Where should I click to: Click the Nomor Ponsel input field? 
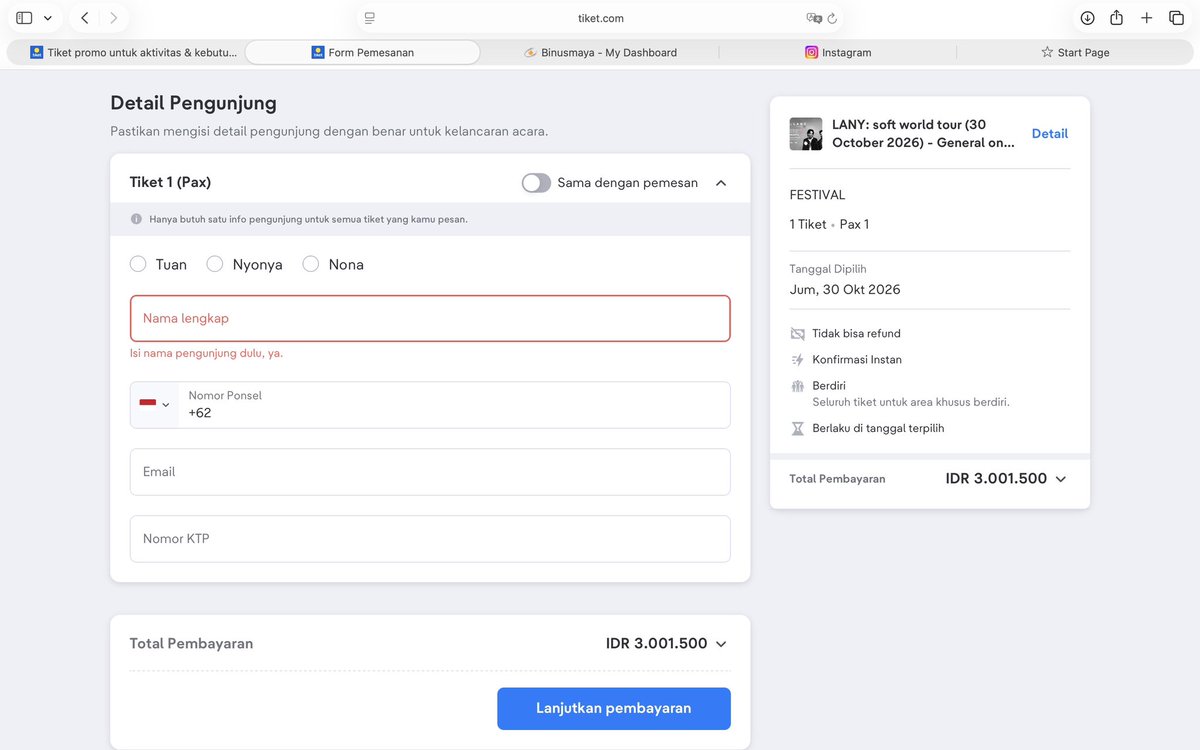point(454,404)
